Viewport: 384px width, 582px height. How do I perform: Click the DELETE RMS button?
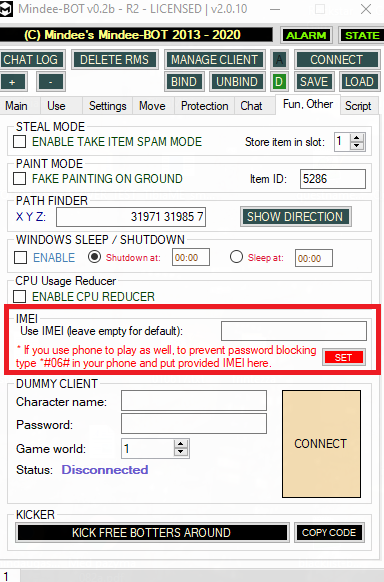pyautogui.click(x=114, y=60)
